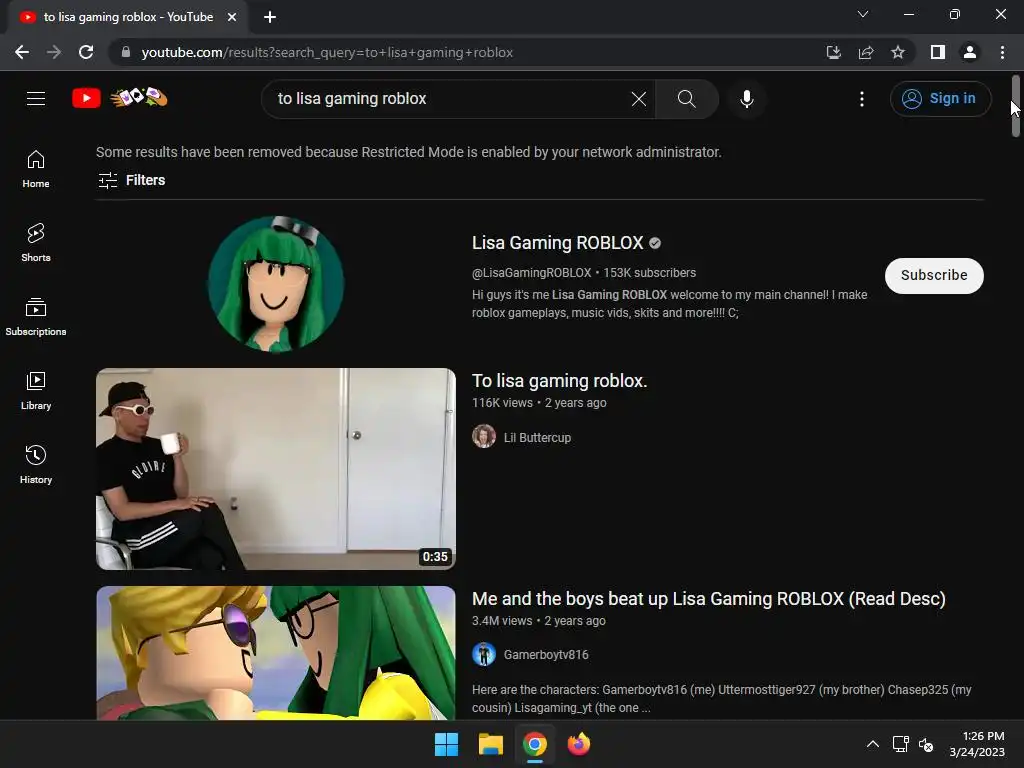Open Me and the boys beat up title
Image resolution: width=1024 pixels, height=768 pixels.
coord(709,599)
